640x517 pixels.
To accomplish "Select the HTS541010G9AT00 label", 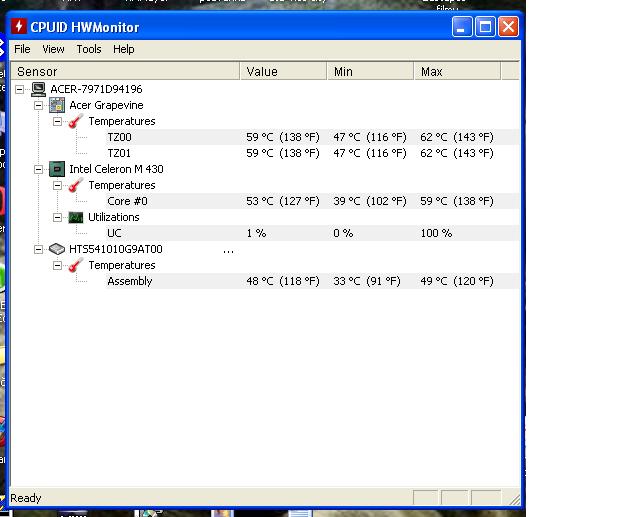I will [116, 249].
